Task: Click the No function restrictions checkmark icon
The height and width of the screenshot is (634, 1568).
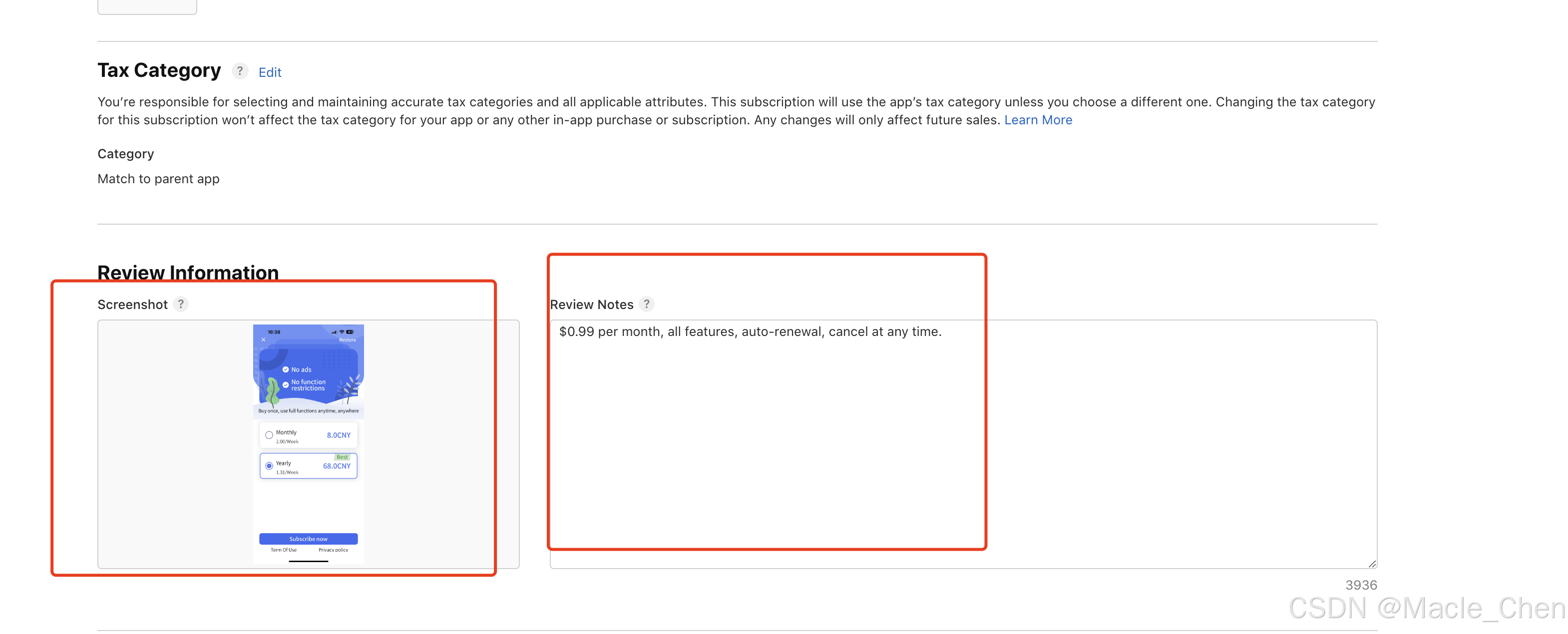Action: 286,384
